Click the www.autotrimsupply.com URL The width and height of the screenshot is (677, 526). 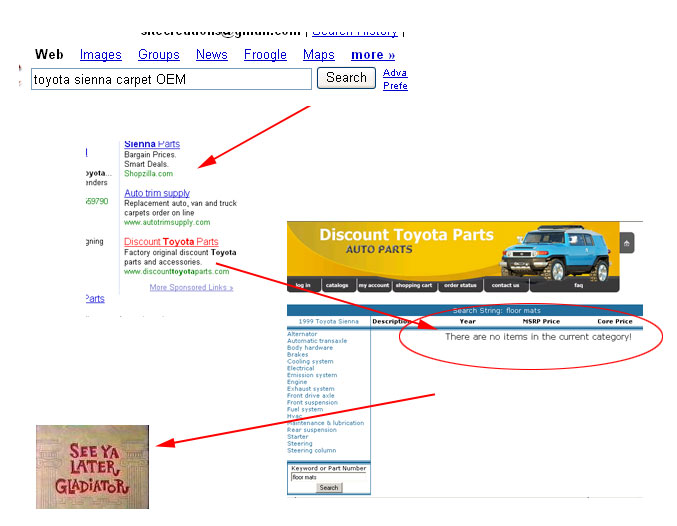coord(167,222)
